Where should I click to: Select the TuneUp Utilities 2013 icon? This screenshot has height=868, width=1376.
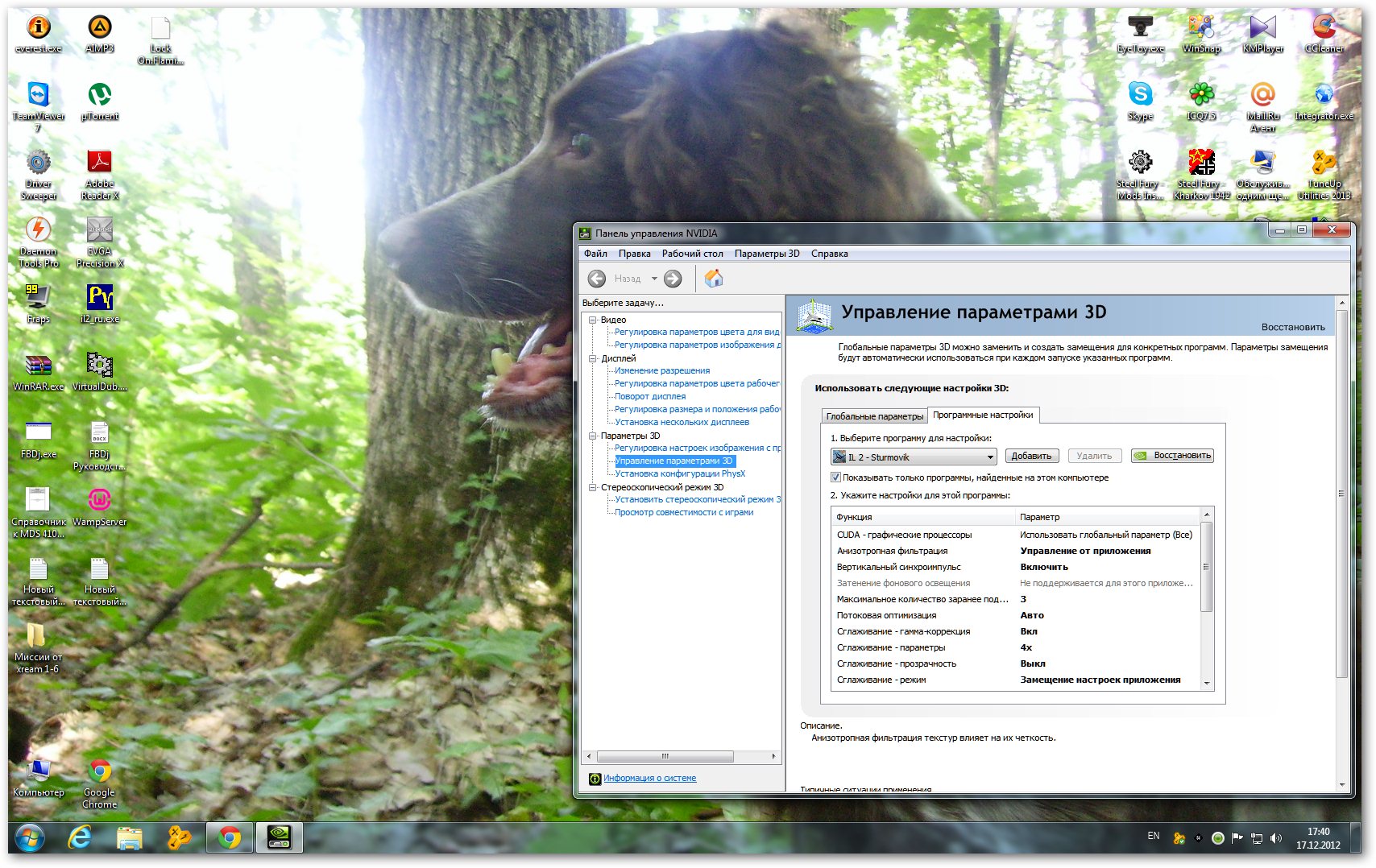tap(1324, 175)
